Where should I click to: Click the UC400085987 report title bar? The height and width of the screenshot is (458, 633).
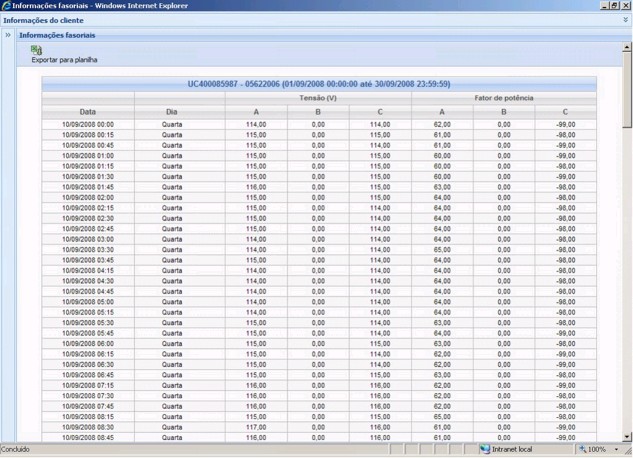(x=318, y=84)
